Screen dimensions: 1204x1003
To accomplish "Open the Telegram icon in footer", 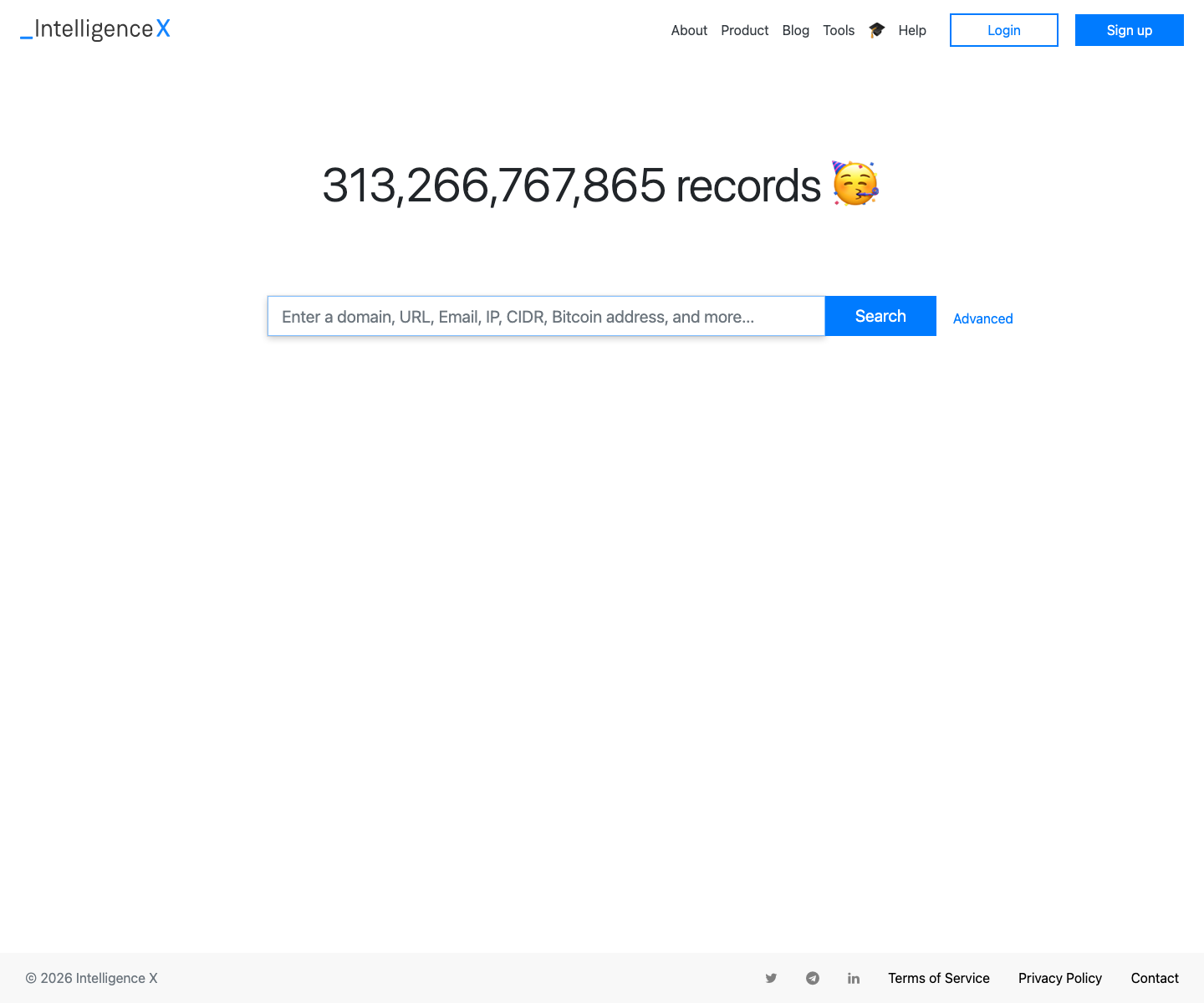I will pyautogui.click(x=813, y=978).
